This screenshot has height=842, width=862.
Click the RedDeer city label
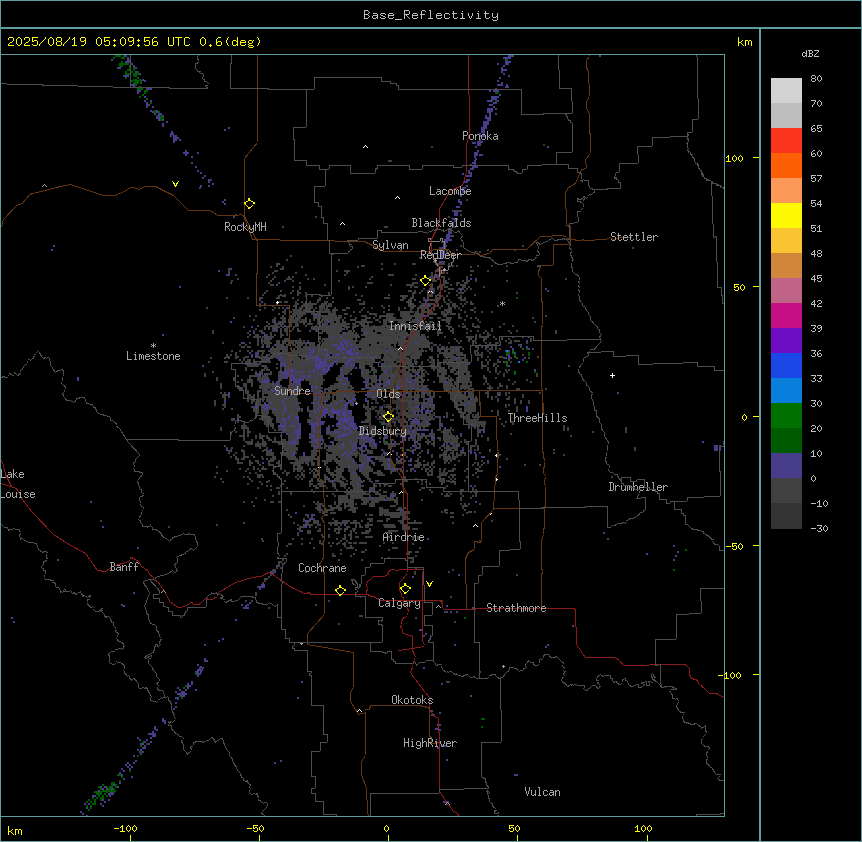point(440,255)
